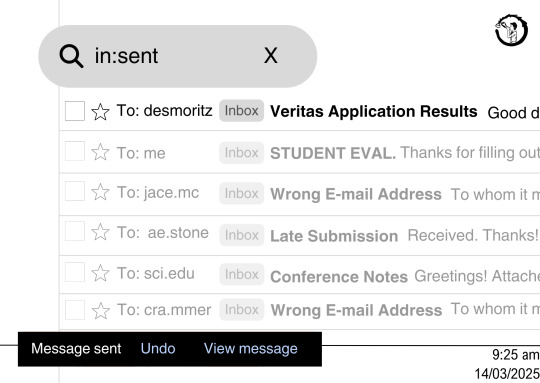The height and width of the screenshot is (383, 540).
Task: Undo the sent message
Action: coord(158,349)
